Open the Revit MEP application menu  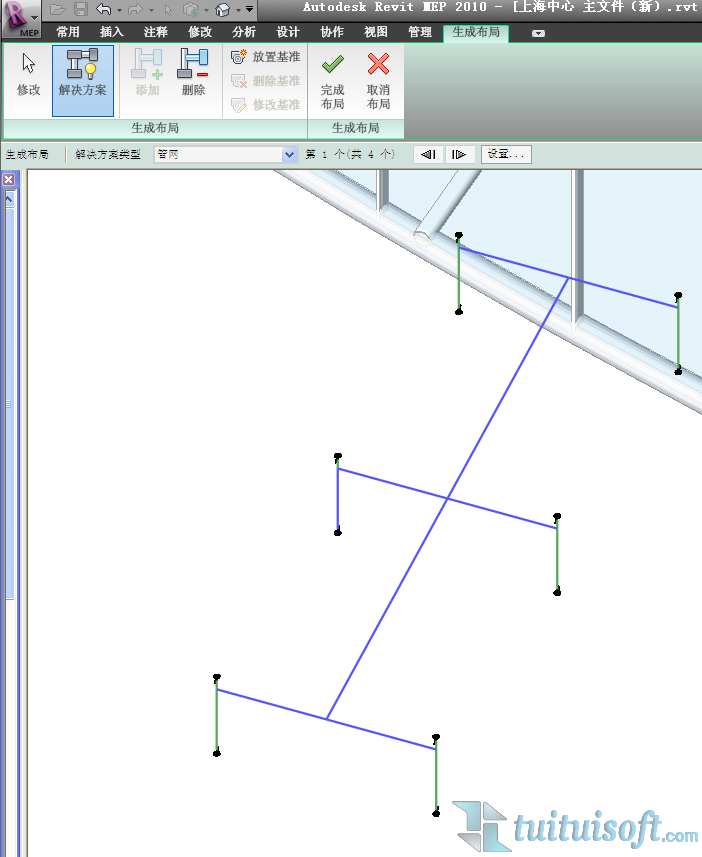tap(21, 13)
